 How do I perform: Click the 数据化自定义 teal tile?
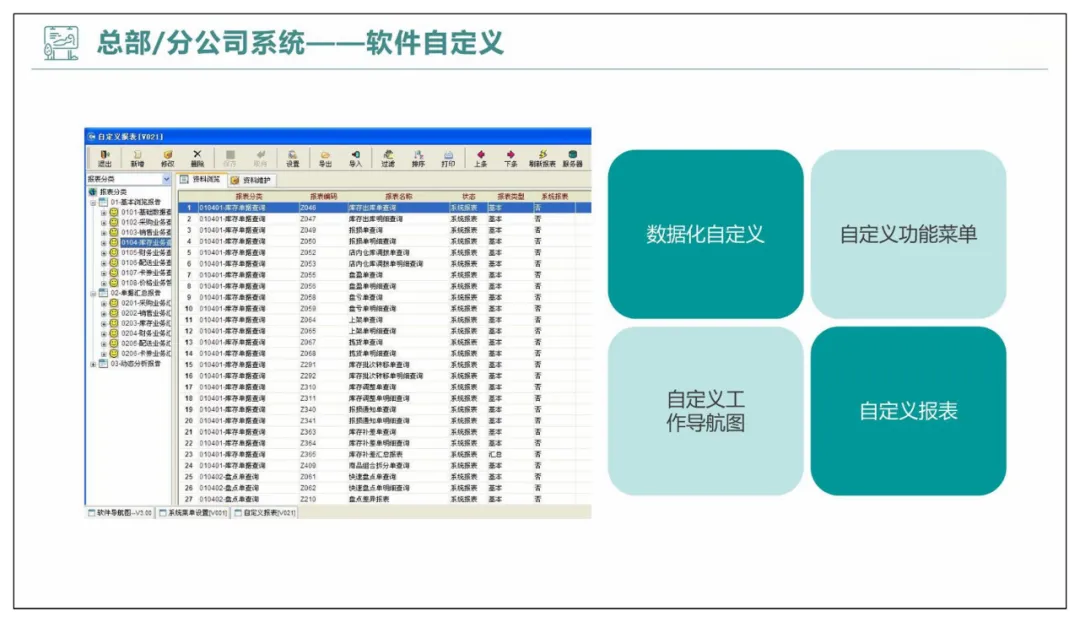pyautogui.click(x=705, y=235)
